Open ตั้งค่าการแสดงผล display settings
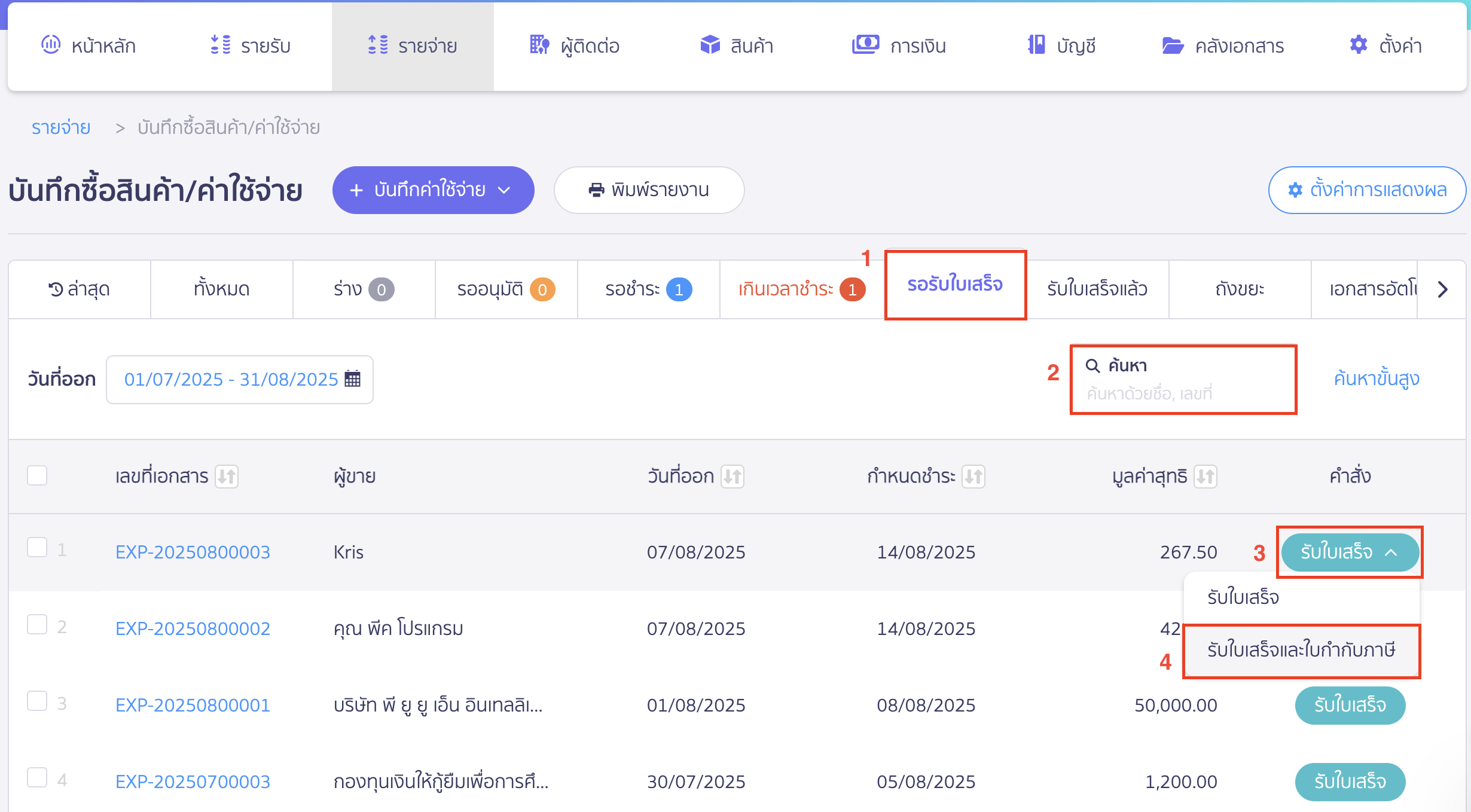Viewport: 1471px width, 812px height. pos(1367,190)
